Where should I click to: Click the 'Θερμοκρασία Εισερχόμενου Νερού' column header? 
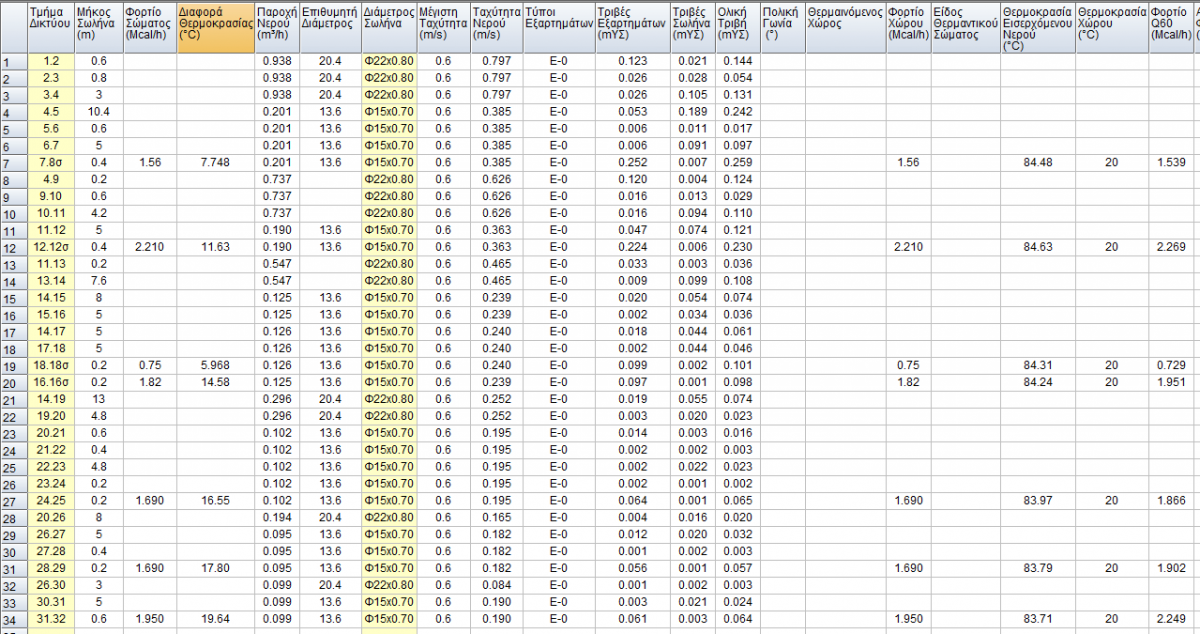tap(1037, 27)
